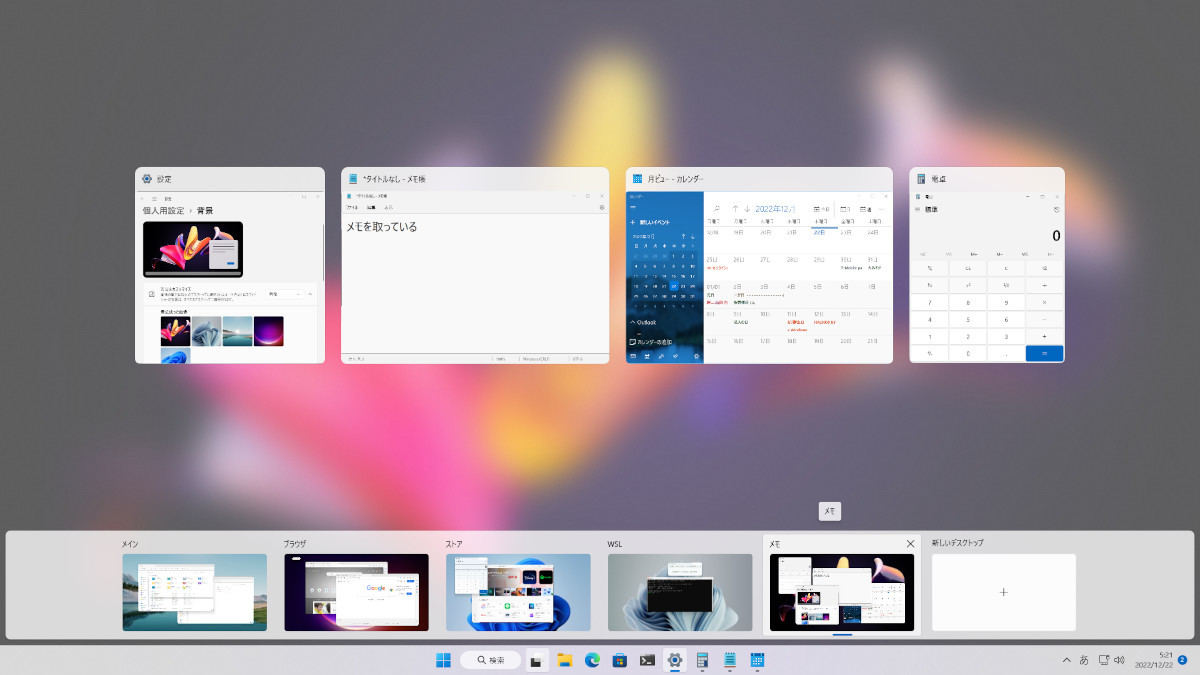Screen dimensions: 1200x675
Task: Switch to the 電卓 calculator window thumbnail
Action: tap(987, 265)
